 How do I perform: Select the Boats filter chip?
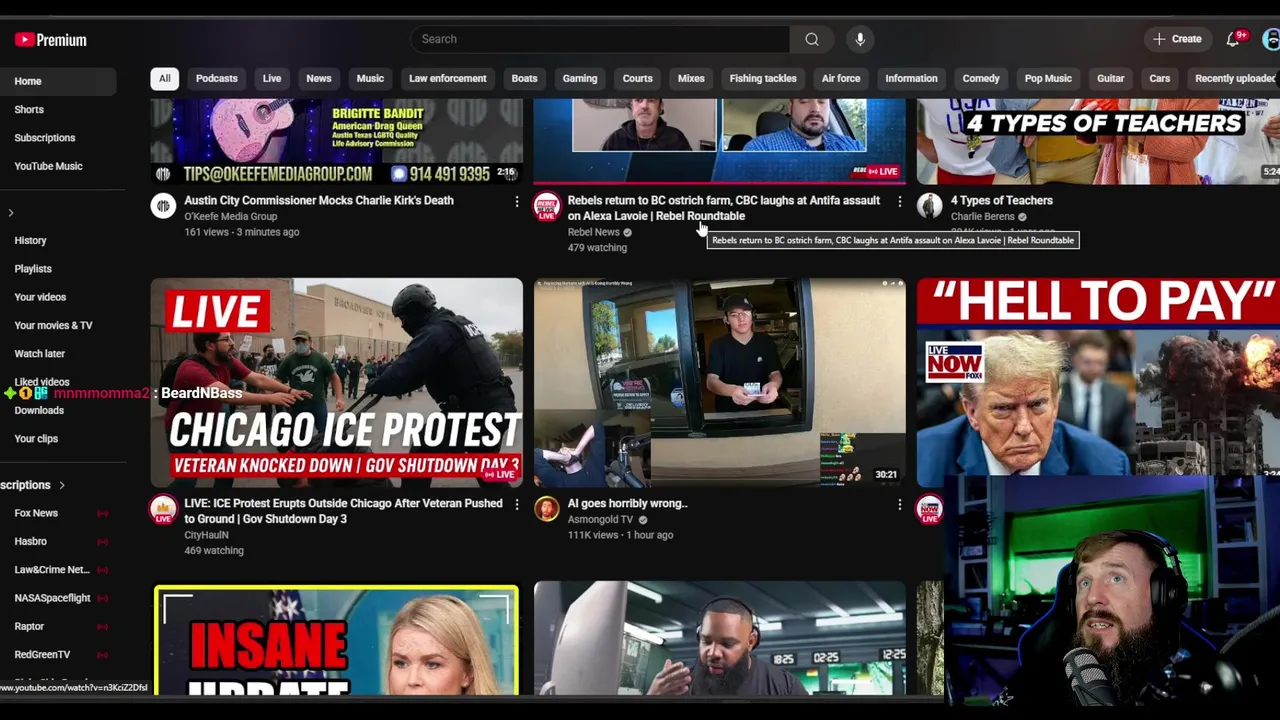click(524, 78)
